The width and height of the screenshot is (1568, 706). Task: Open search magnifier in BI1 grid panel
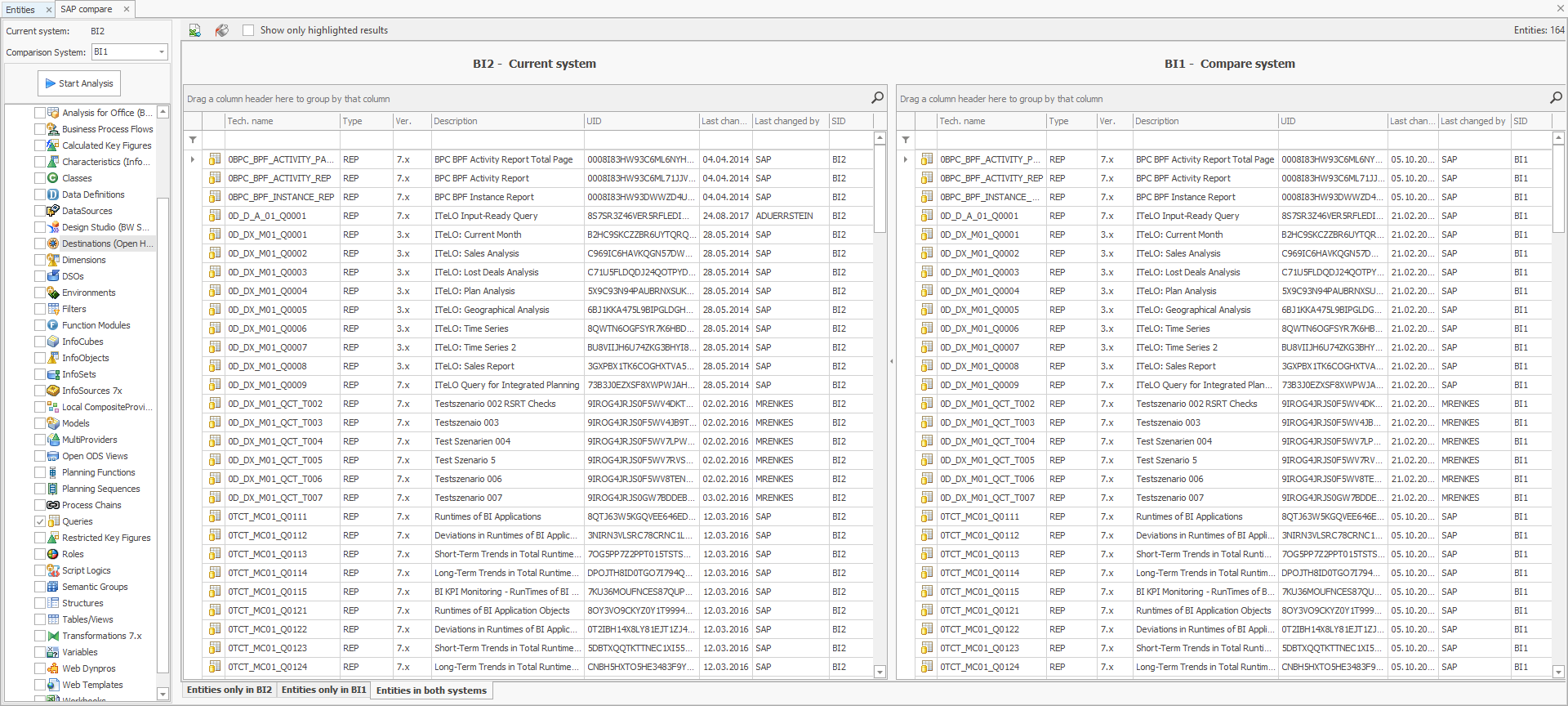1556,98
